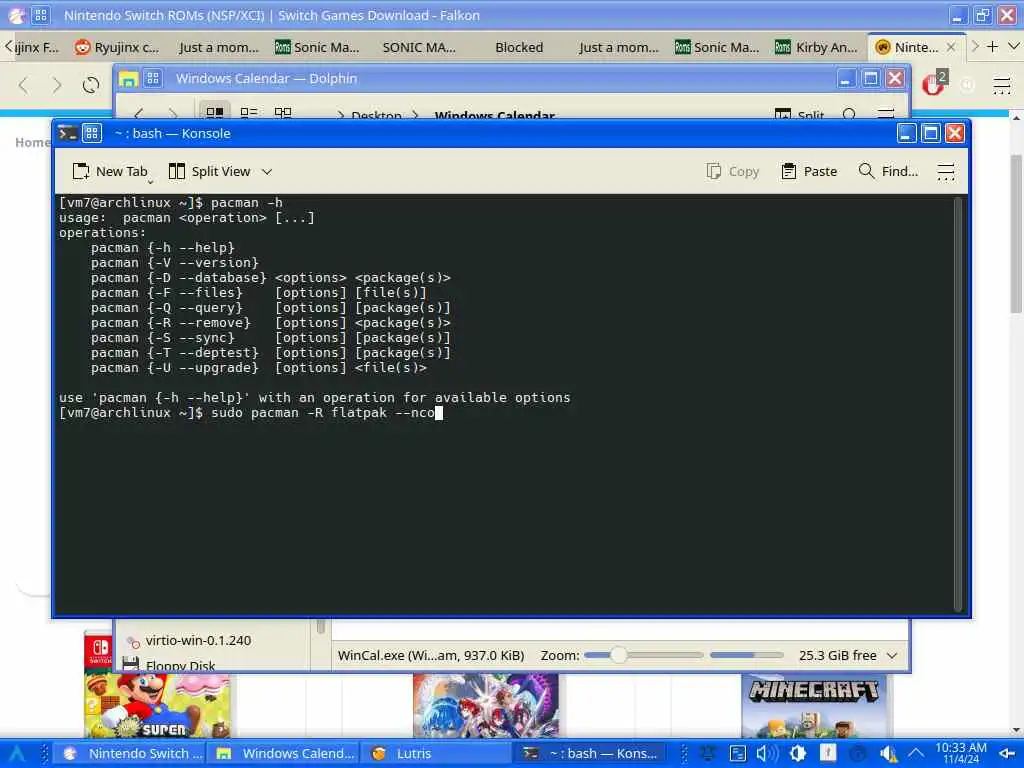The image size is (1024, 768).
Task: Expand hidden system tray icons arrow
Action: click(916, 754)
